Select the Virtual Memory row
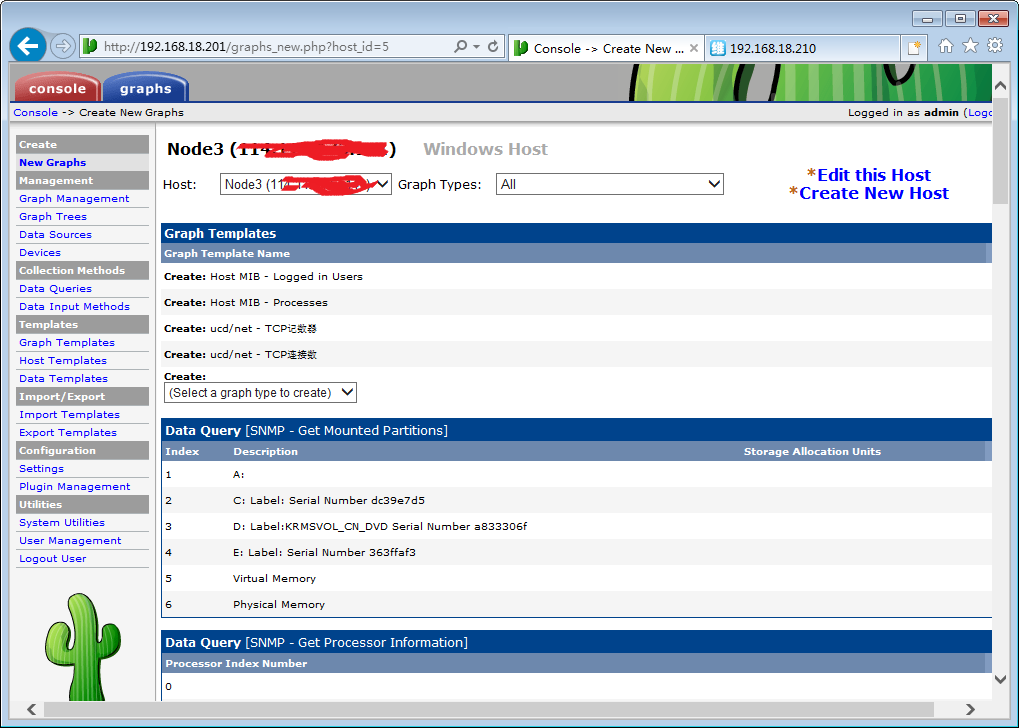The image size is (1019, 728). tap(576, 578)
